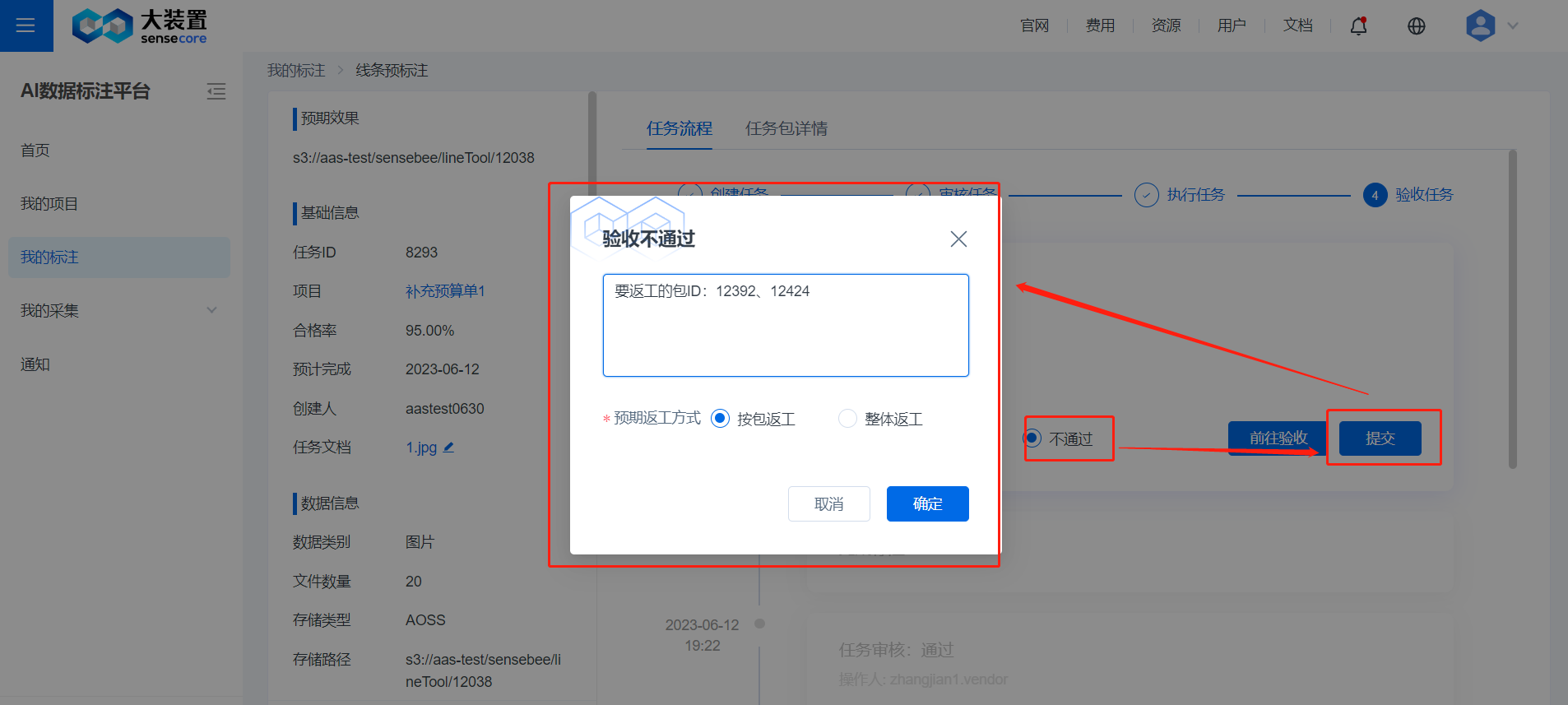Image resolution: width=1568 pixels, height=705 pixels.
Task: Open the 补充预算单1 project link
Action: point(445,291)
